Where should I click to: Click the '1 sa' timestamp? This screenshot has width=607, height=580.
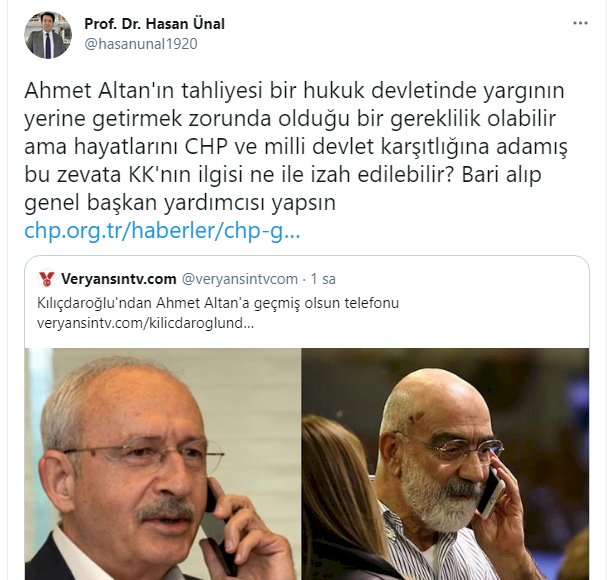[x=323, y=279]
